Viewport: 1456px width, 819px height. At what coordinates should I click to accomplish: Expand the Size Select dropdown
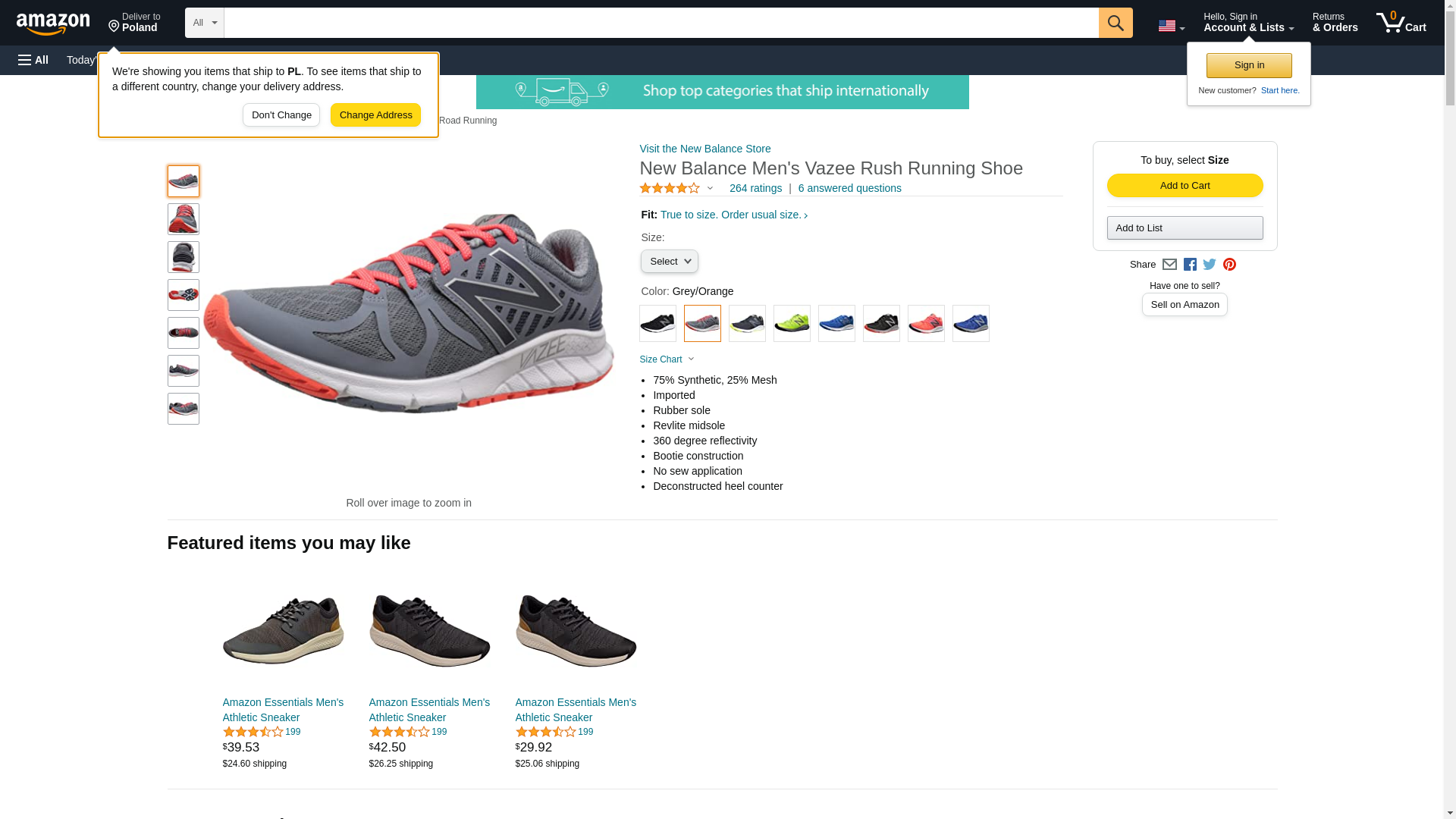[669, 262]
